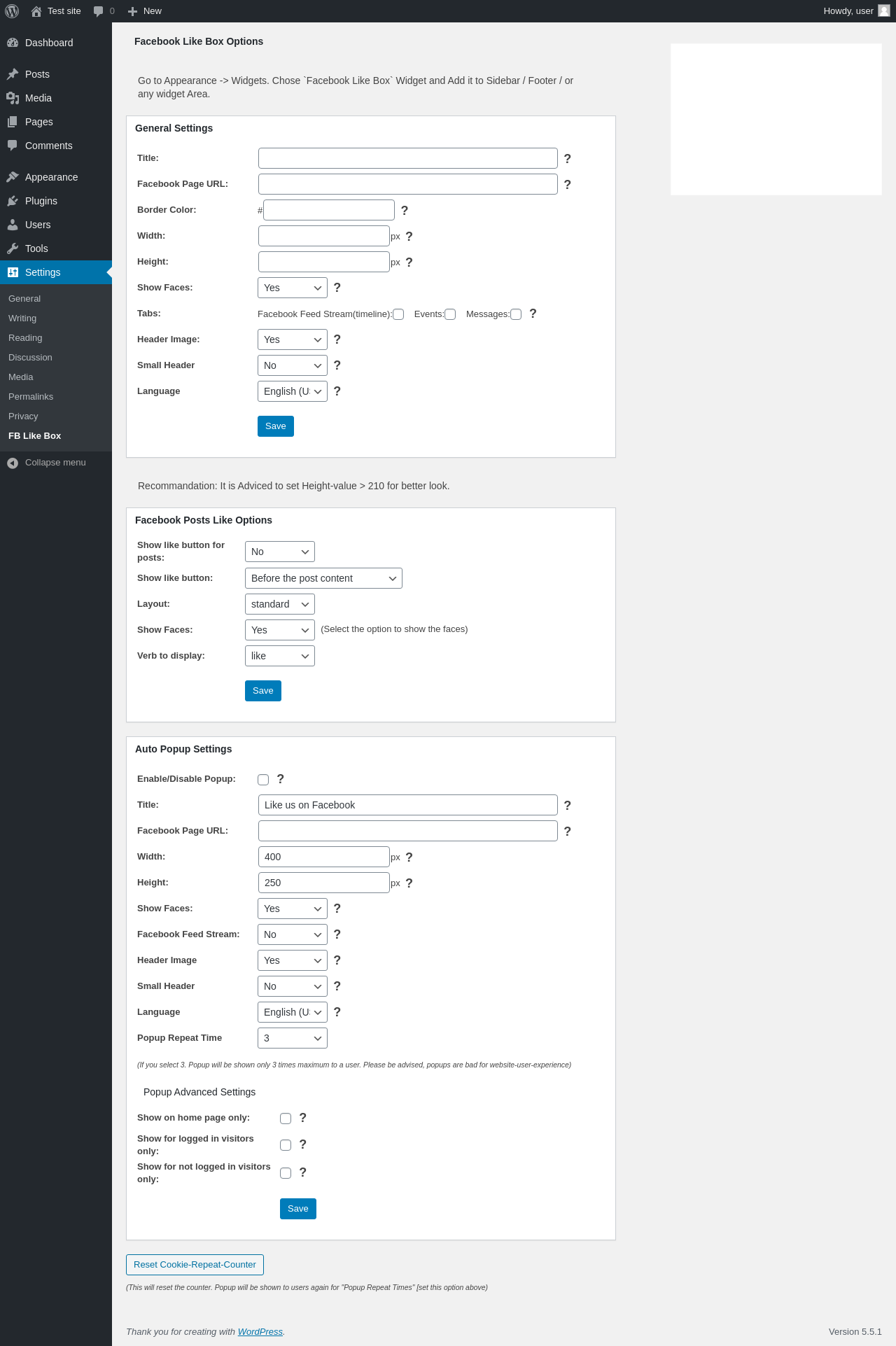Open the General settings submenu item
896x1346 pixels.
point(24,299)
